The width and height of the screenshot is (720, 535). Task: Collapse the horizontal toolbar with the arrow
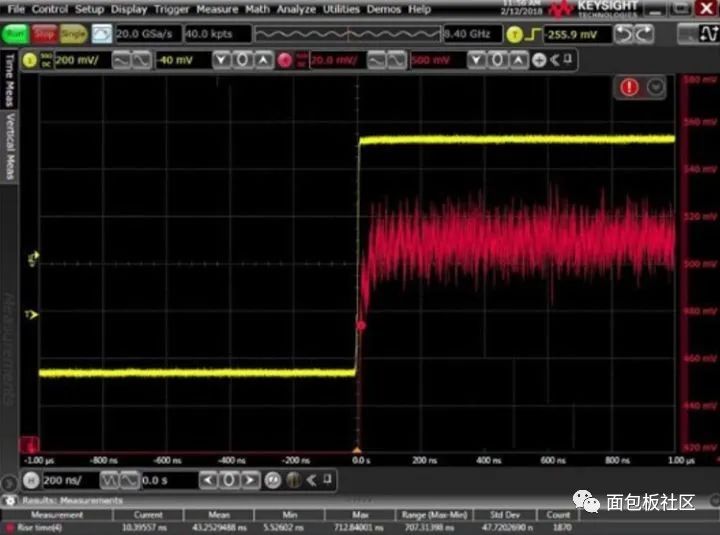tap(312, 480)
